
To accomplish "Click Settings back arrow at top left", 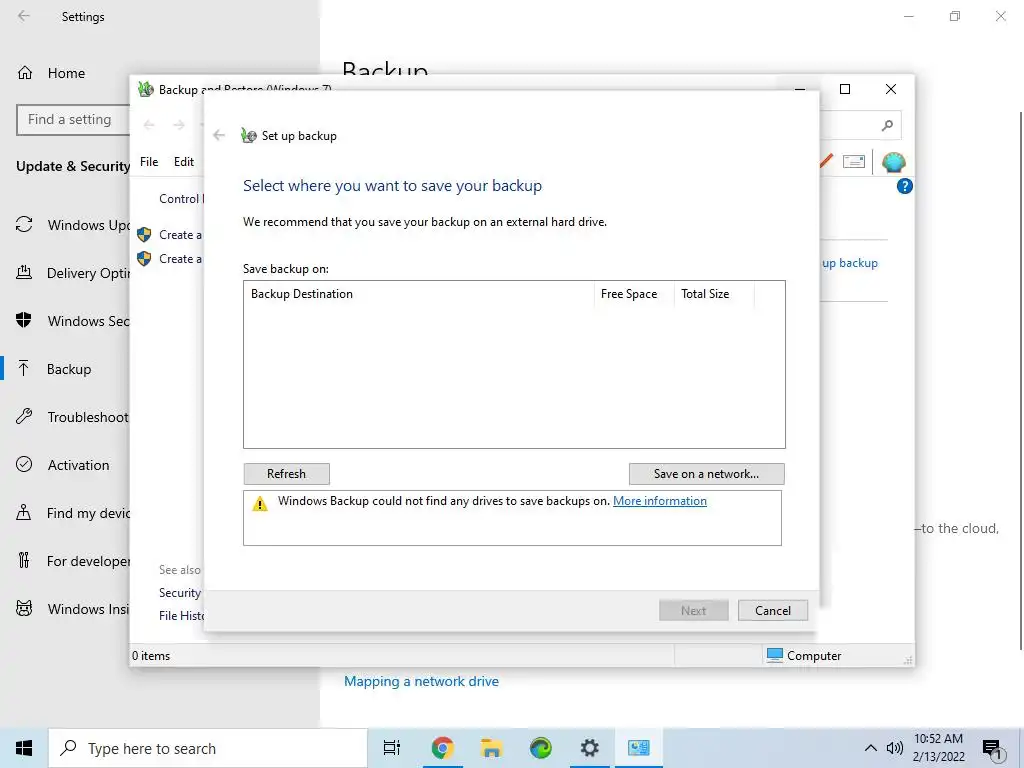I will point(24,16).
